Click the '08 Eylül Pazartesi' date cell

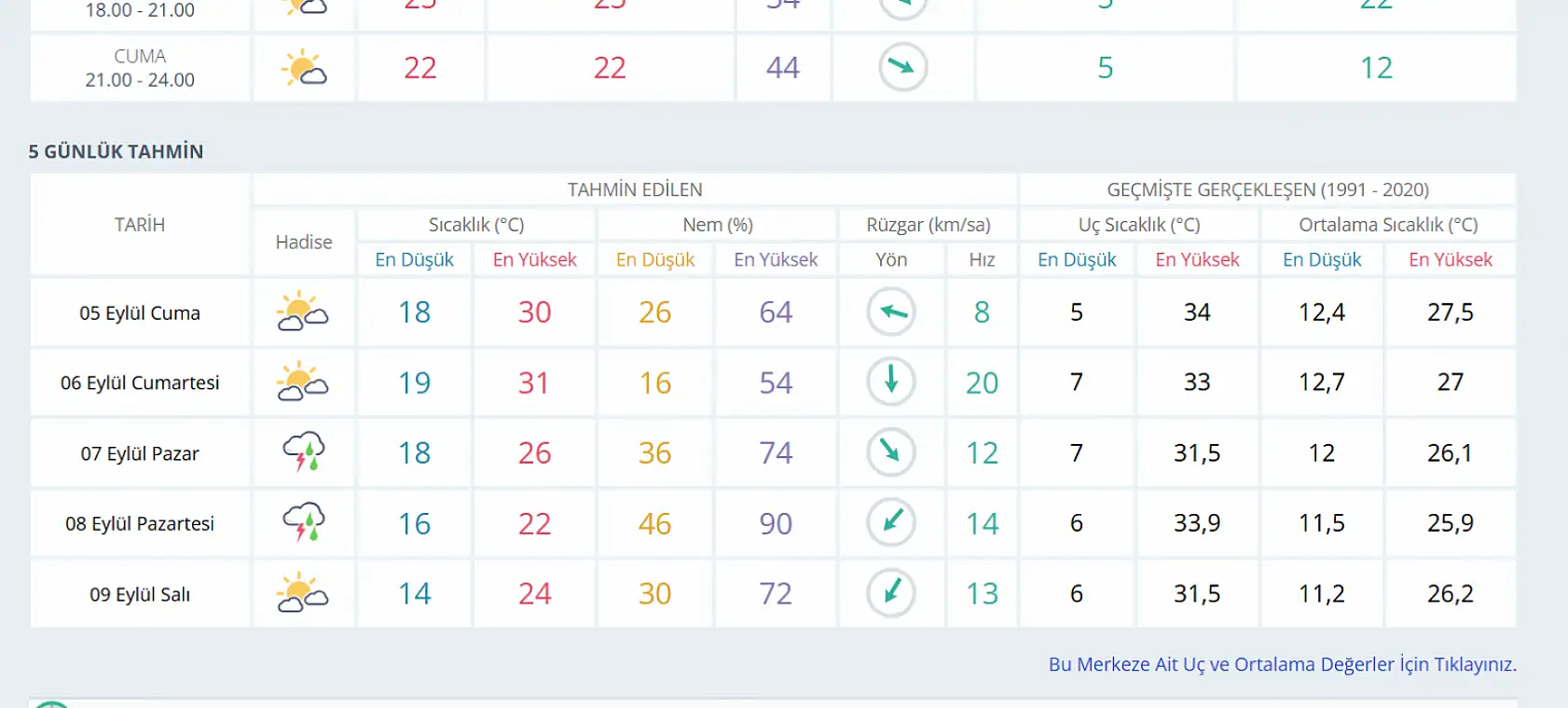[x=140, y=523]
